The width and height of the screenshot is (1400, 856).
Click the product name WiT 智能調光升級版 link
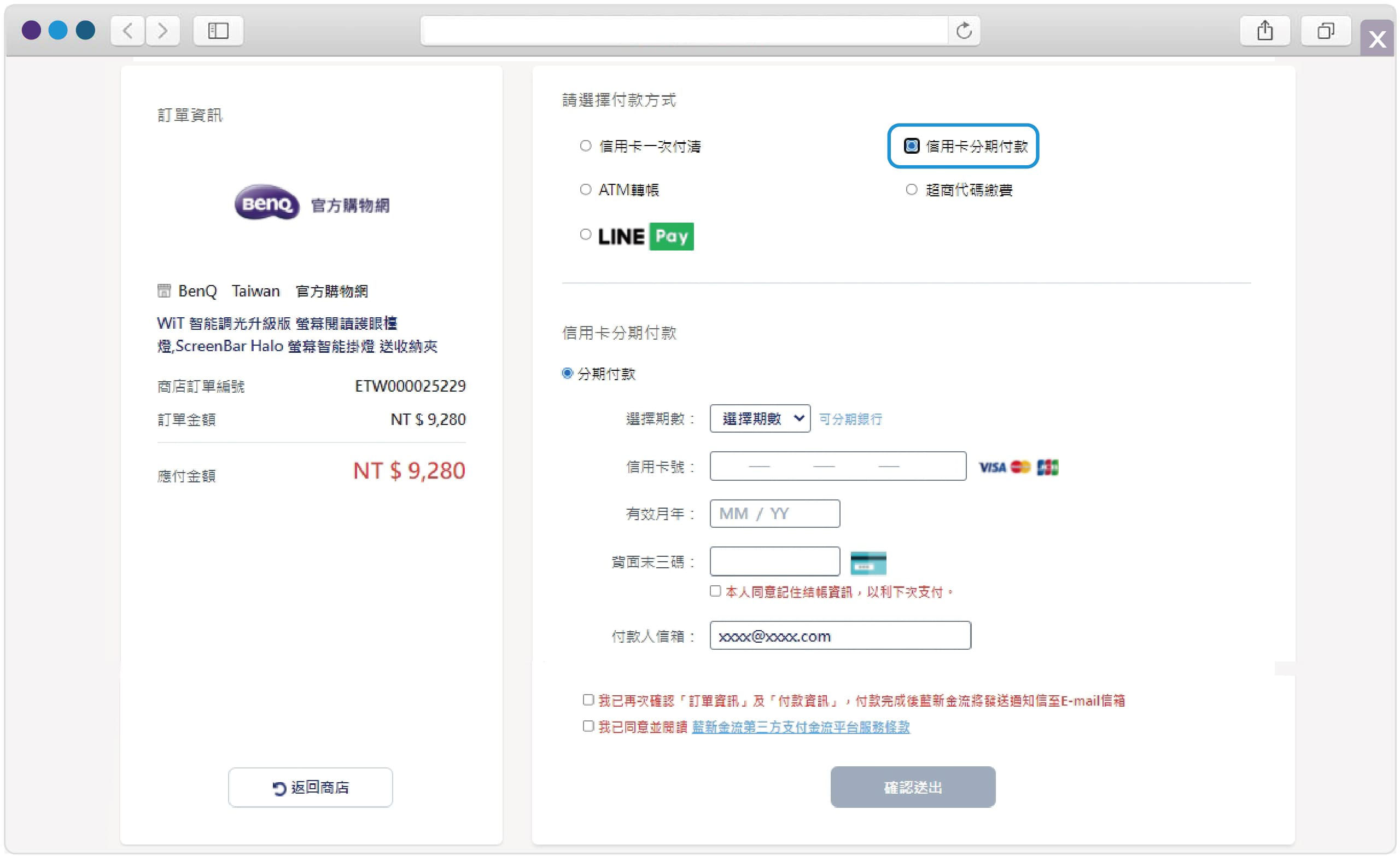coord(297,335)
